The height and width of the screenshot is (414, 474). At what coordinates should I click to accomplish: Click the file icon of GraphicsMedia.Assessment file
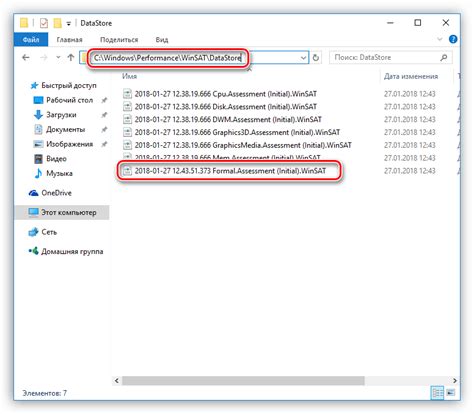[127, 145]
